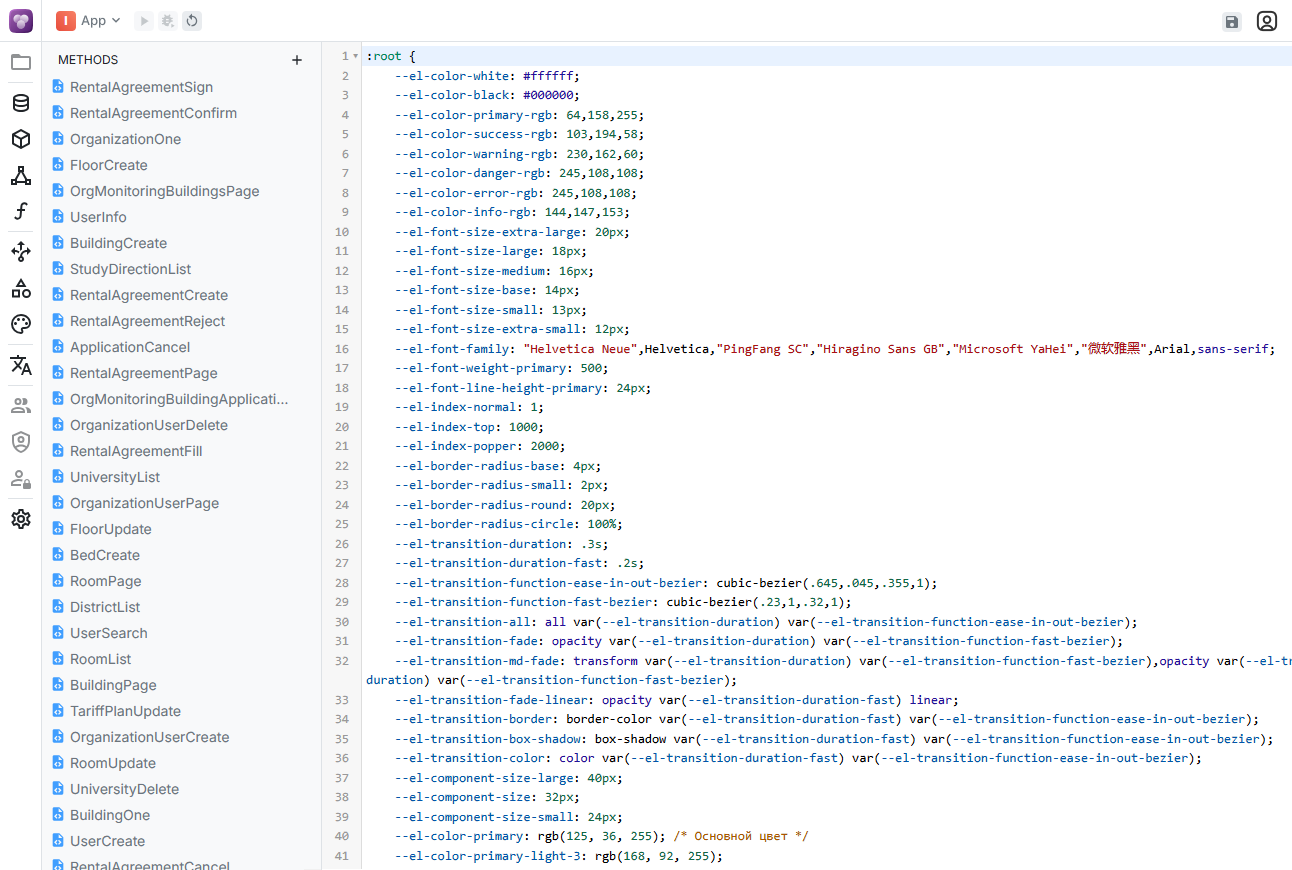The height and width of the screenshot is (870, 1292).
Task: Open the database section in the sidebar
Action: click(x=21, y=103)
